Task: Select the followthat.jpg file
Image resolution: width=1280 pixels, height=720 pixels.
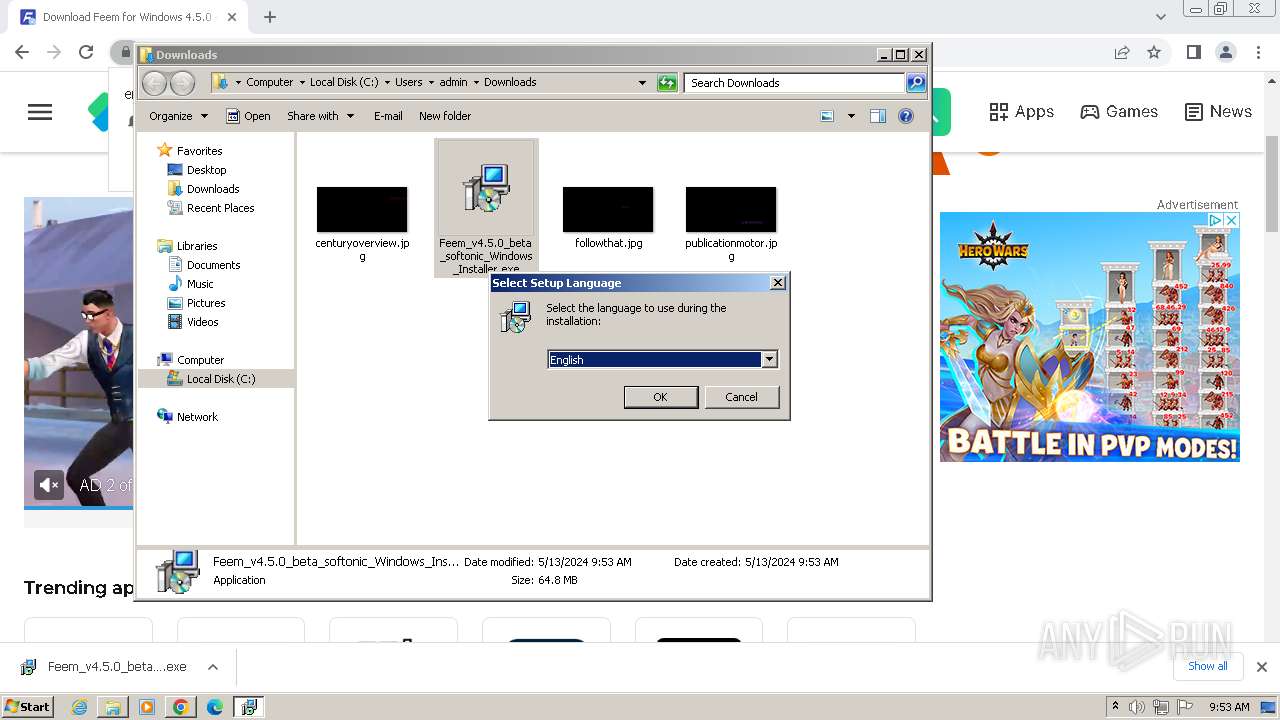Action: pos(608,217)
